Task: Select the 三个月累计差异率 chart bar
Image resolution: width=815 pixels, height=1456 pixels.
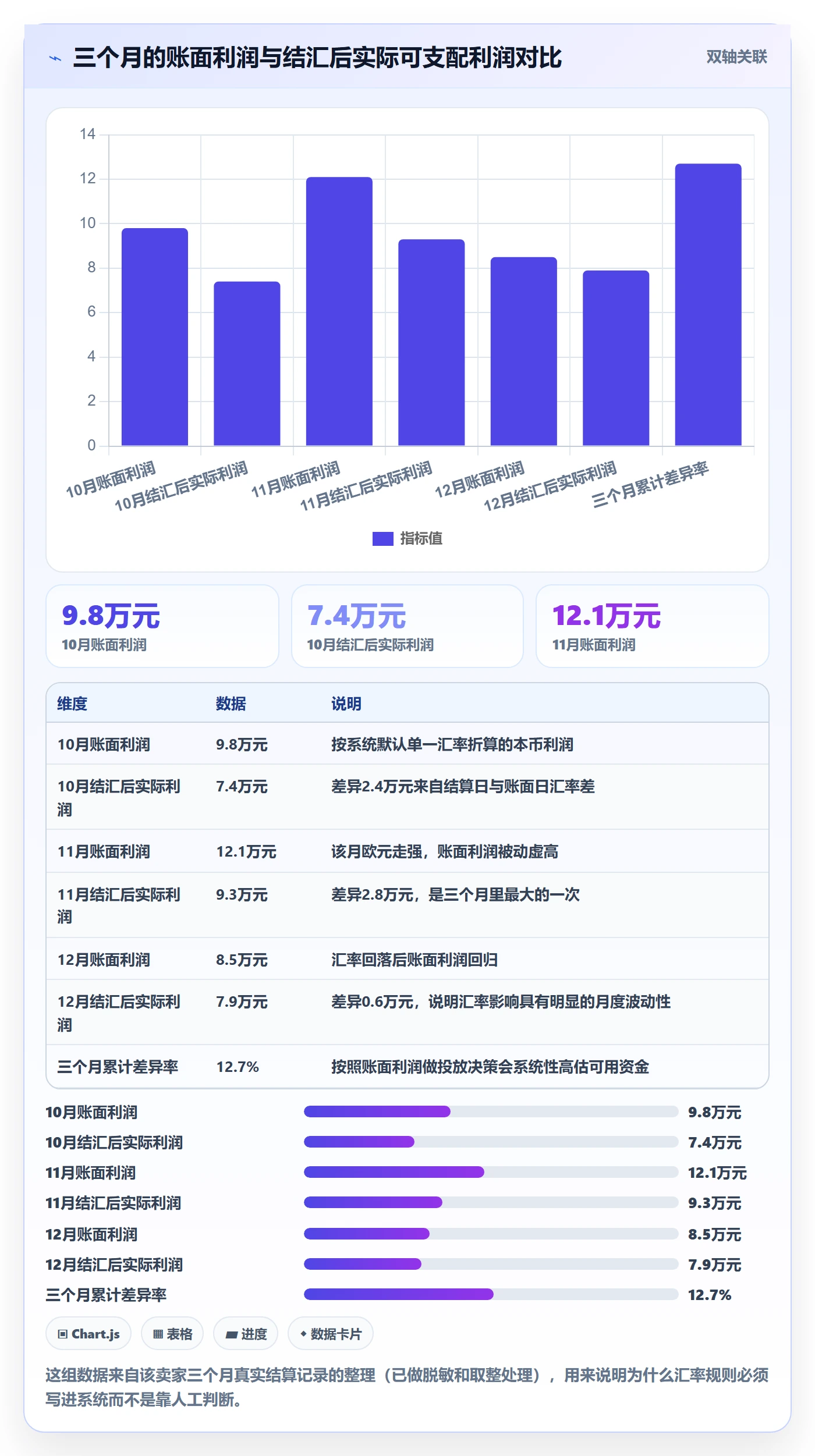Action: 708,305
